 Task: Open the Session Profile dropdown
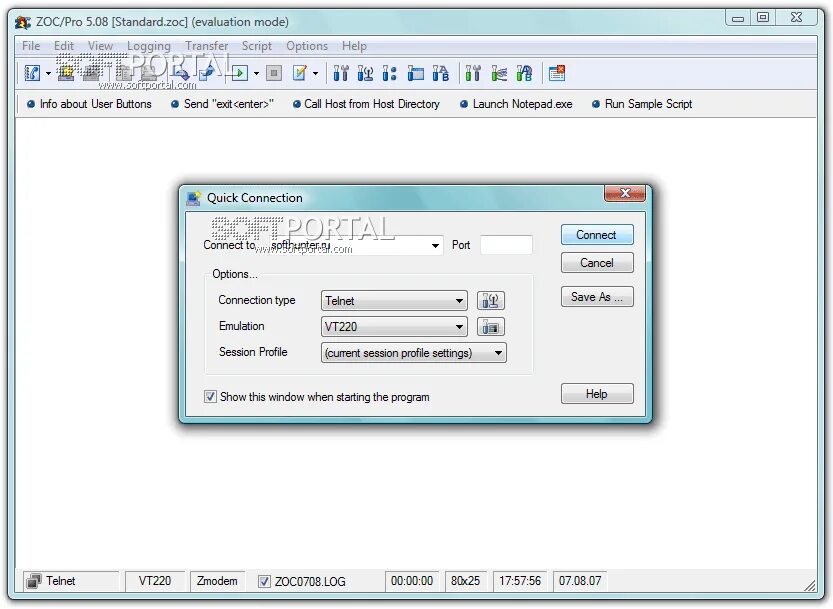click(x=413, y=353)
